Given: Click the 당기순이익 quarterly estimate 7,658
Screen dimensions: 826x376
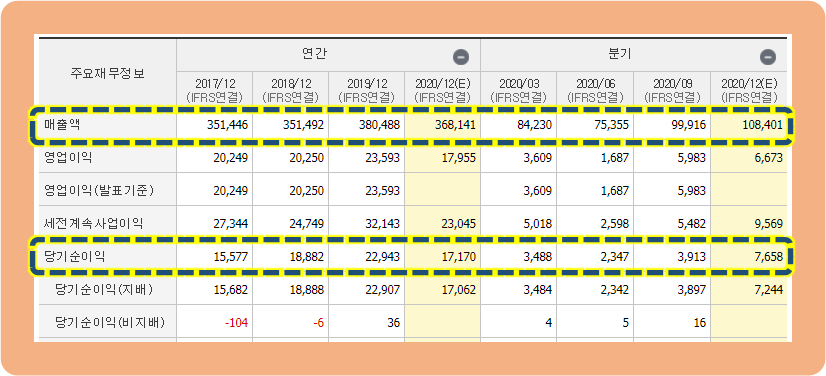Looking at the screenshot, I should coord(768,257).
